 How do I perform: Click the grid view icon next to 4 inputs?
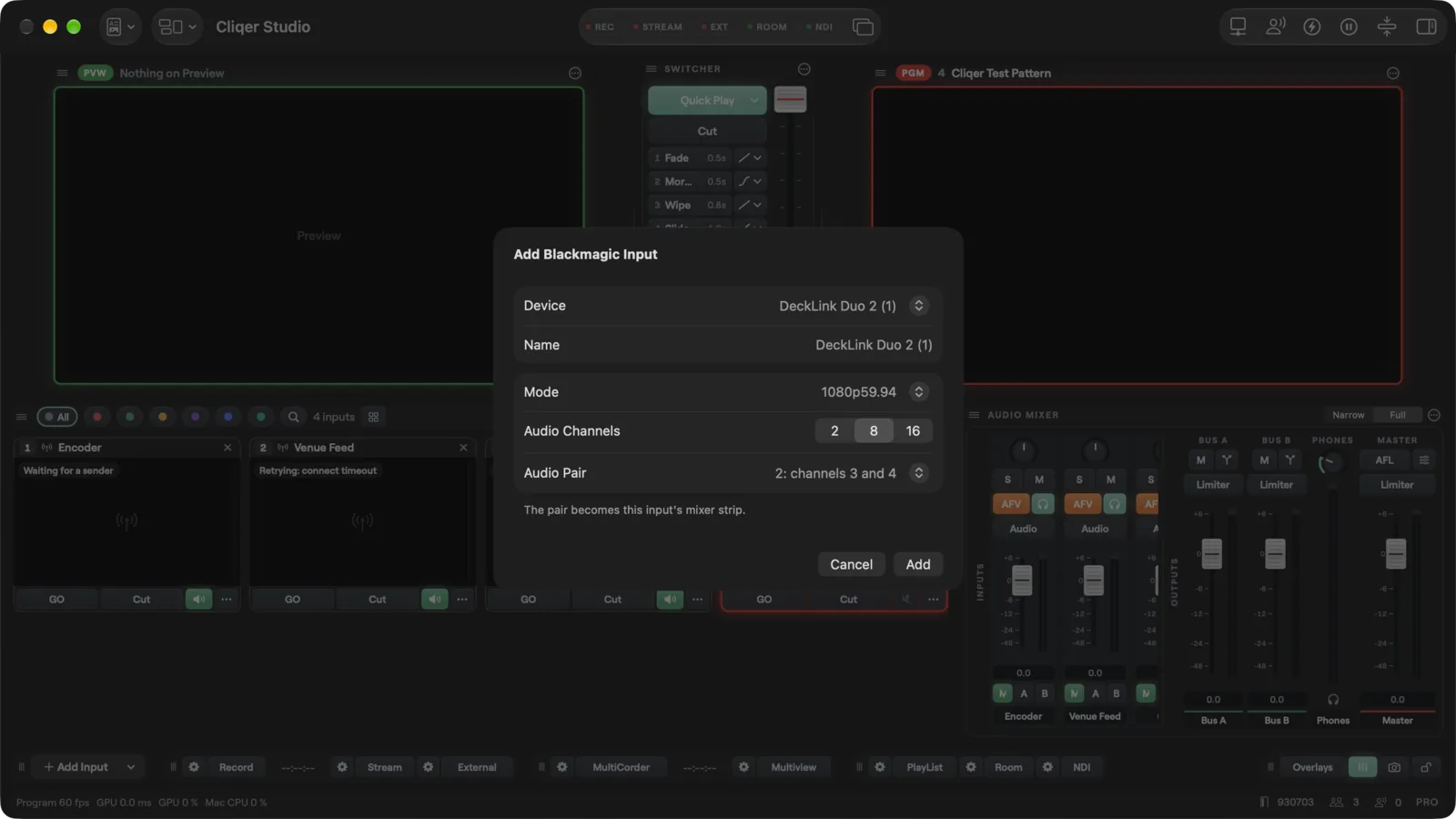pyautogui.click(x=373, y=417)
